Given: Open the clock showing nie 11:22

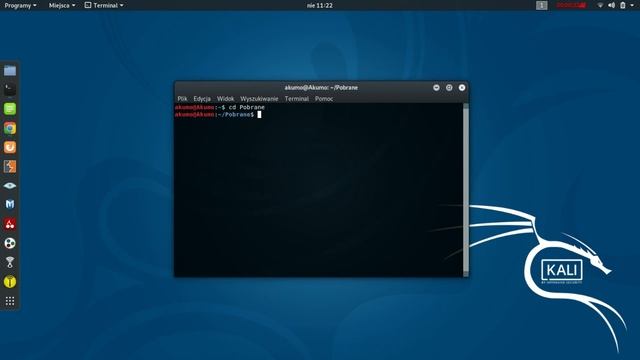Looking at the screenshot, I should [320, 5].
